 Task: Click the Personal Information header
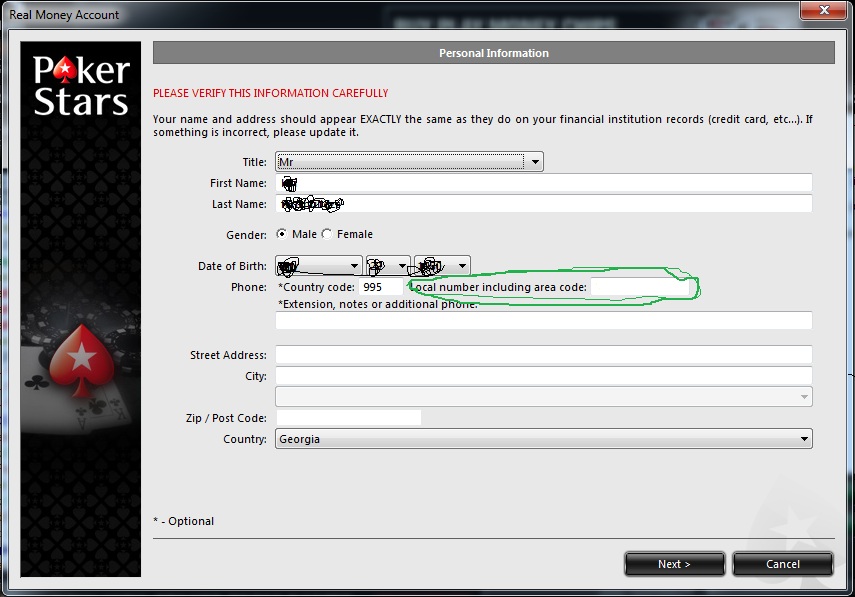click(493, 53)
